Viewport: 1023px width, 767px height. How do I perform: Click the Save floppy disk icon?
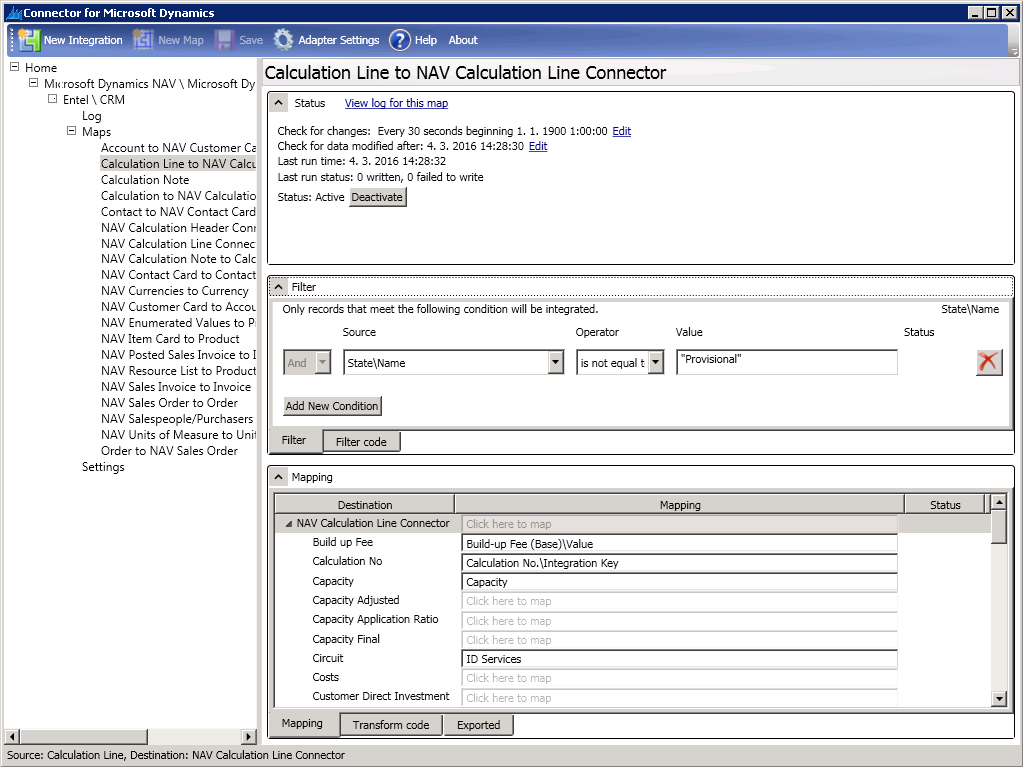pyautogui.click(x=224, y=40)
